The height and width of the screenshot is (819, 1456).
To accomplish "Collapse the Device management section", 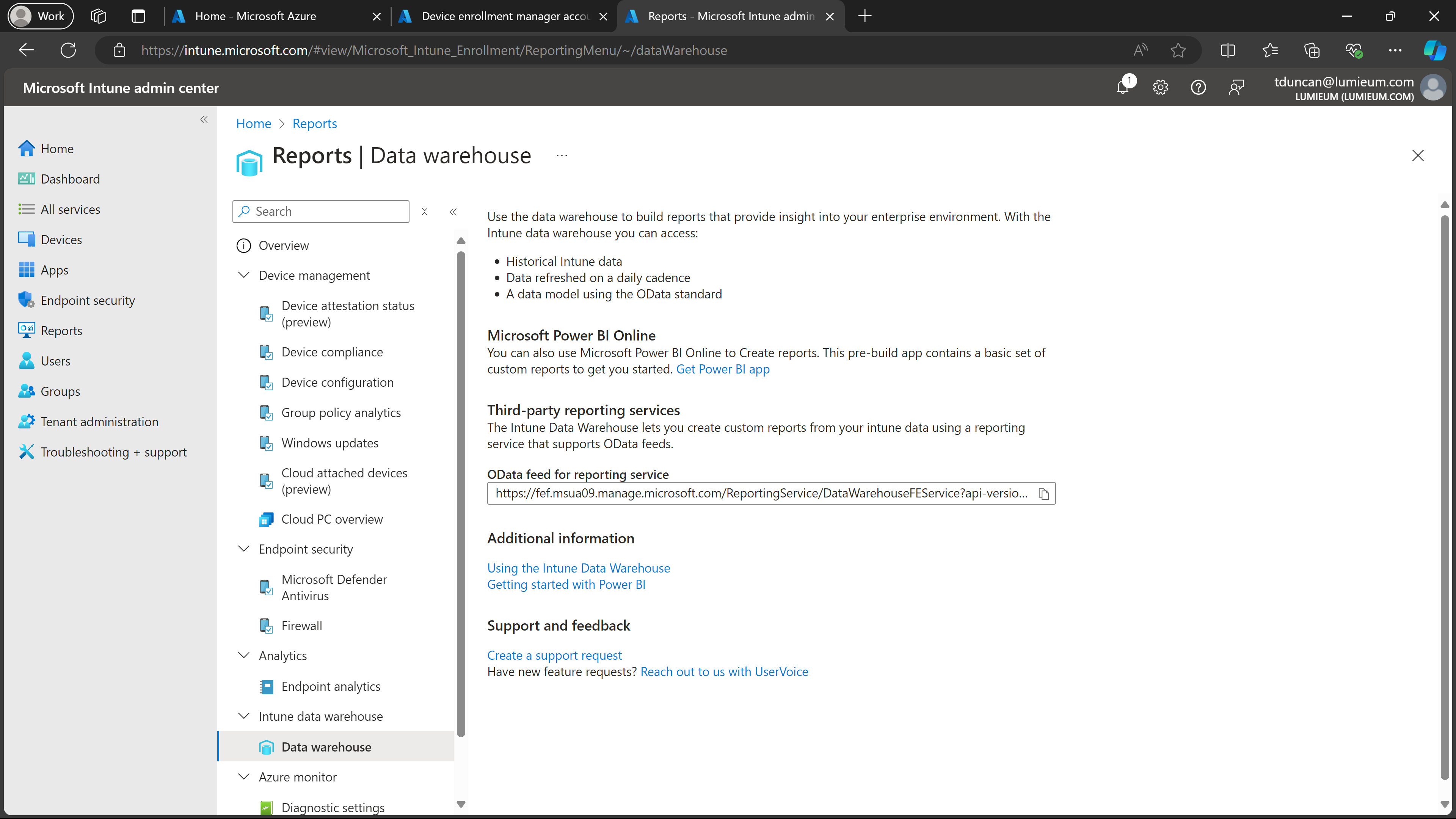I will pyautogui.click(x=243, y=275).
